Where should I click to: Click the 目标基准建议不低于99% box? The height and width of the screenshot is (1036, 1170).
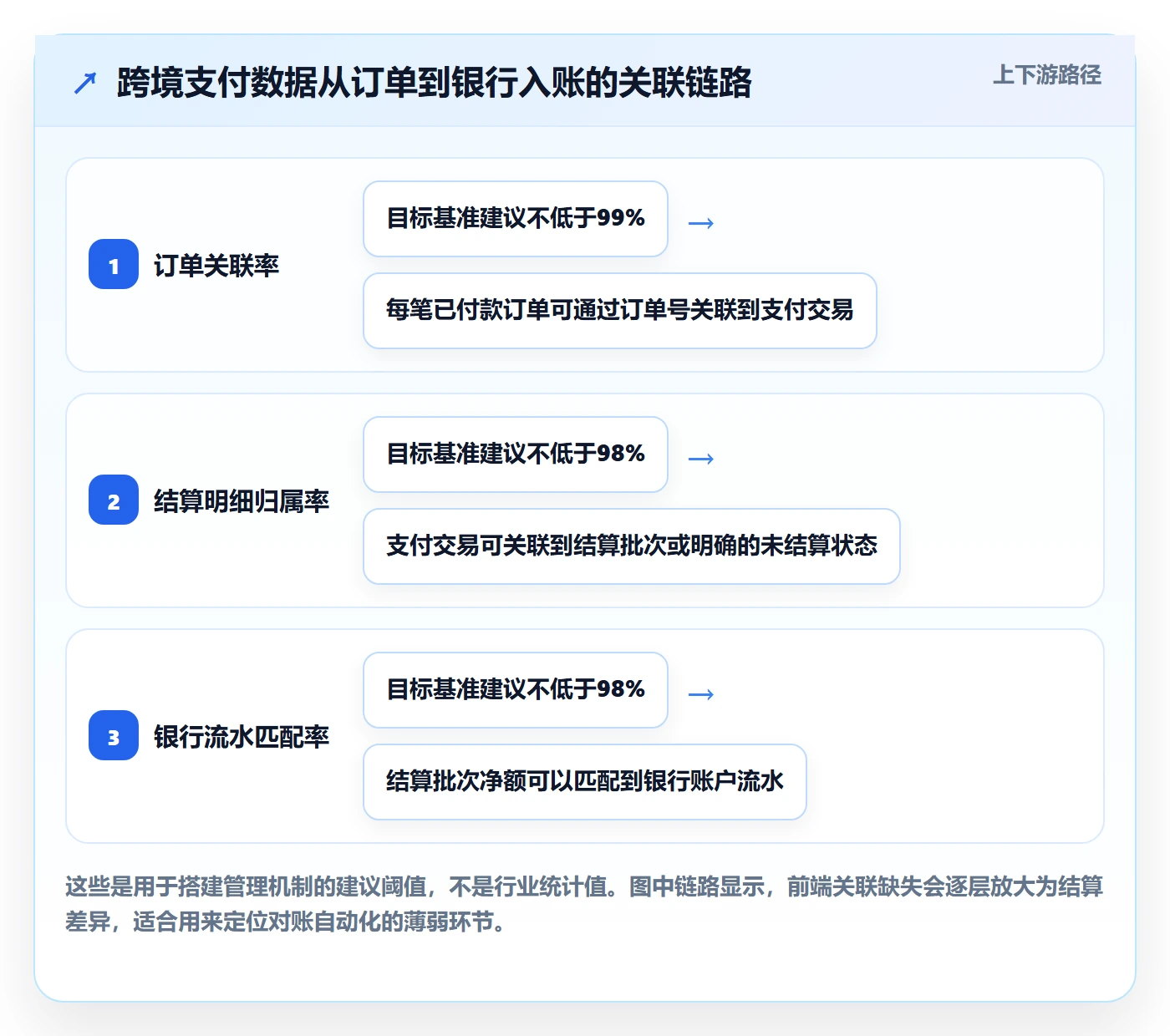click(516, 219)
